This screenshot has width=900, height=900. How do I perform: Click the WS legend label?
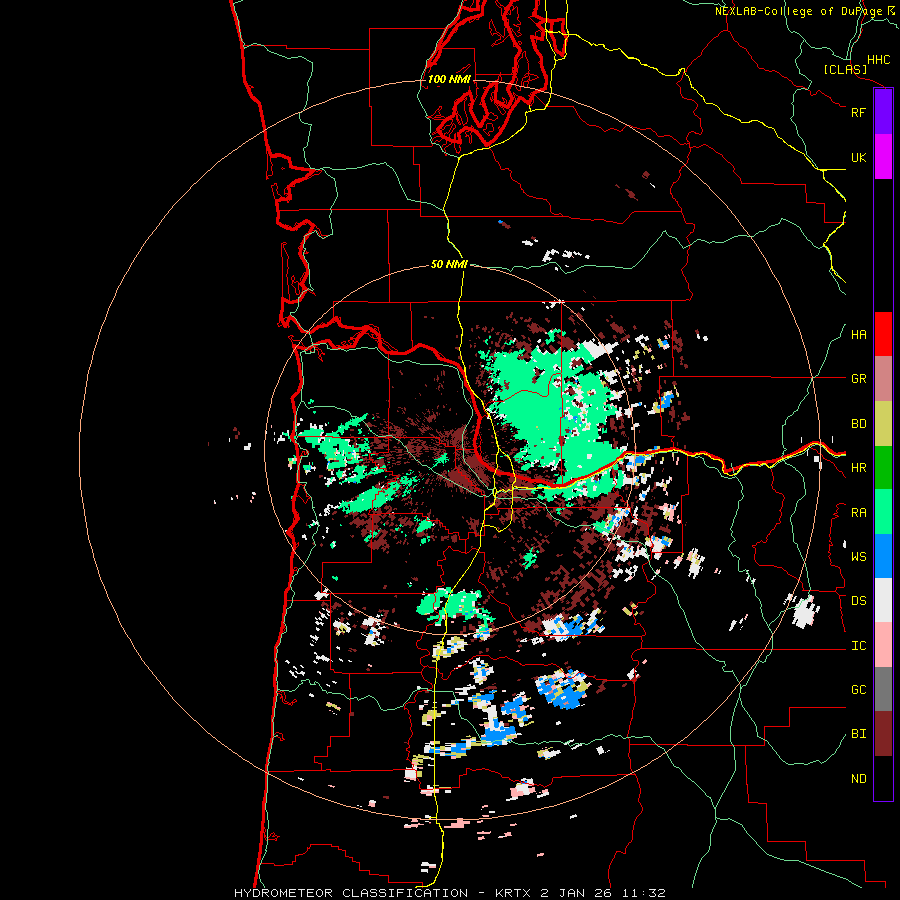point(858,557)
